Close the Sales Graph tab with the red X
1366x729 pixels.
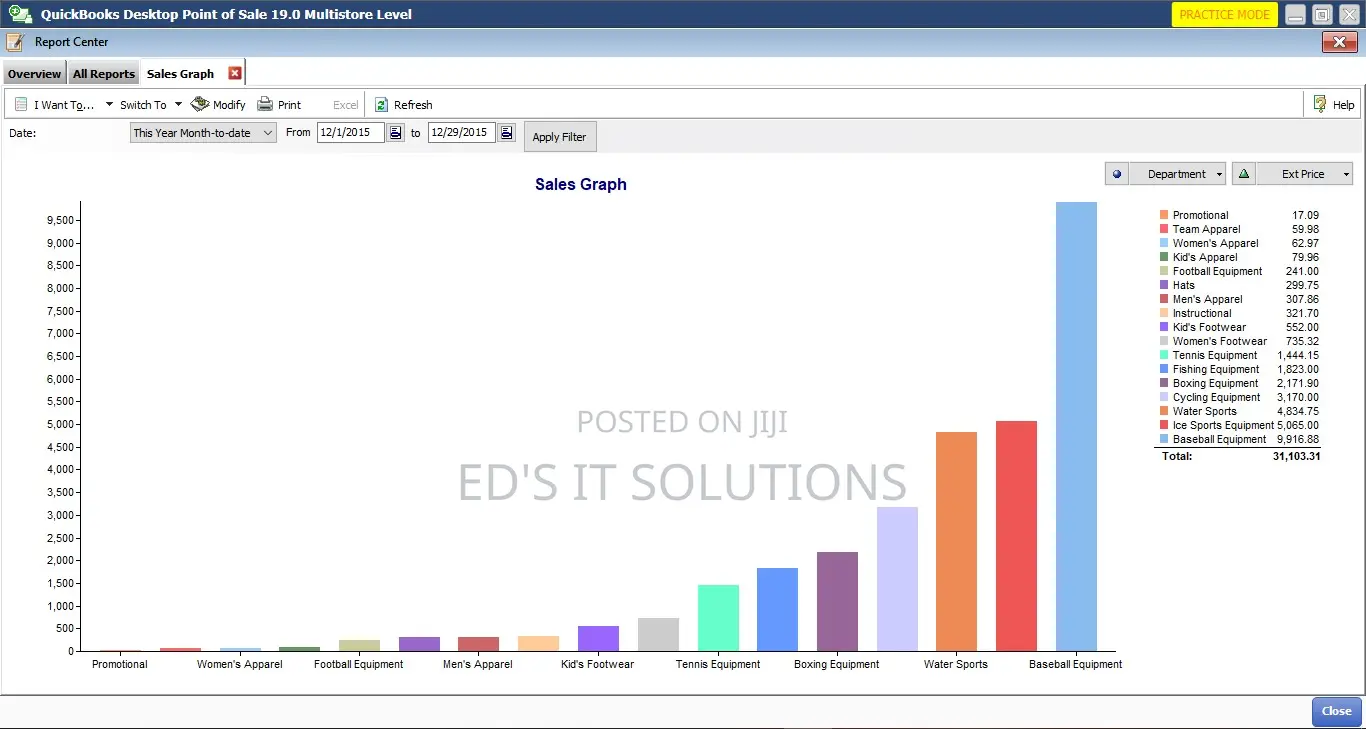tap(235, 73)
